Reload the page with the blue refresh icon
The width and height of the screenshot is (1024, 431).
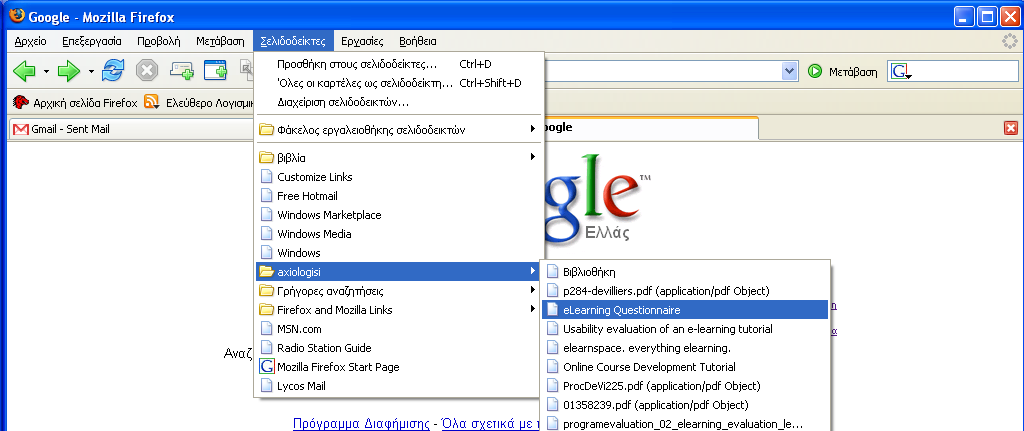[113, 71]
